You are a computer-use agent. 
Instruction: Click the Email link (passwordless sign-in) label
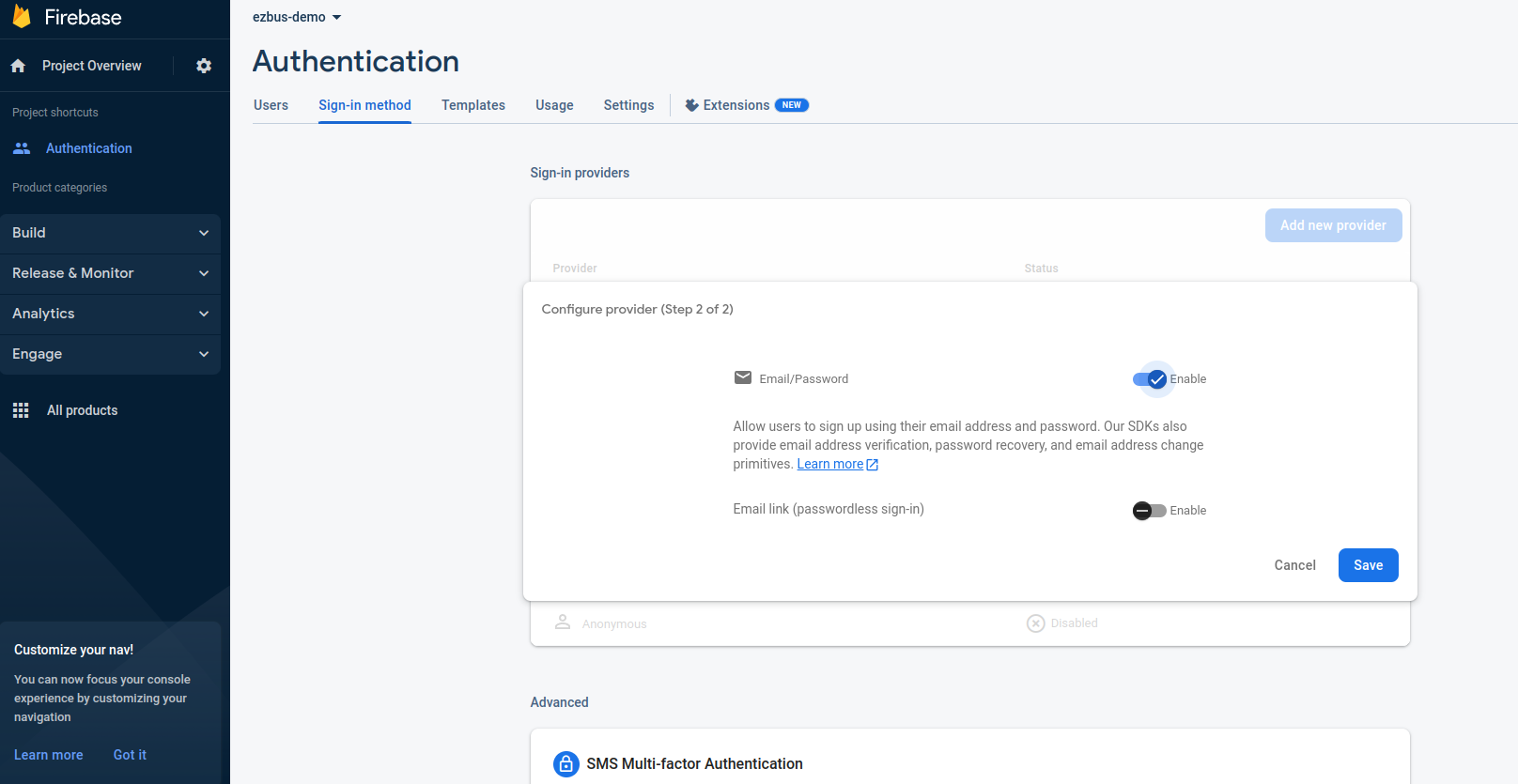coord(829,509)
